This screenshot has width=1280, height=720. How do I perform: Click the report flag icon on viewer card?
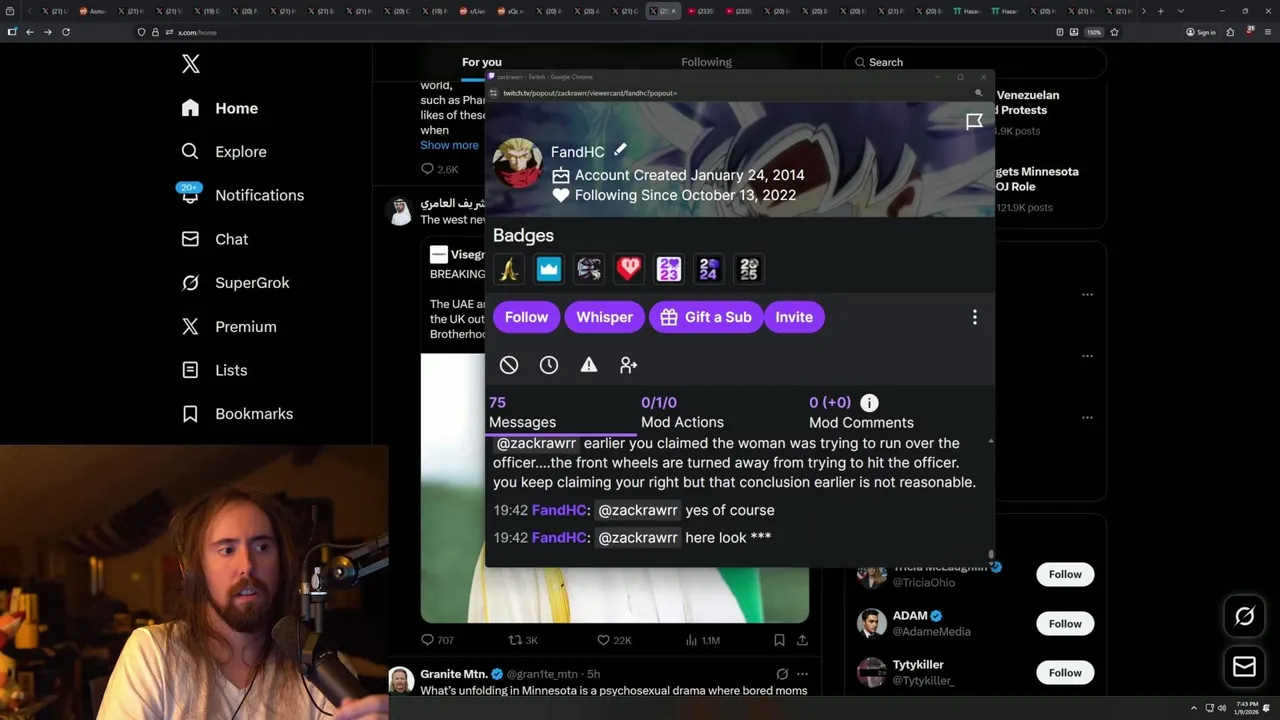pos(974,122)
